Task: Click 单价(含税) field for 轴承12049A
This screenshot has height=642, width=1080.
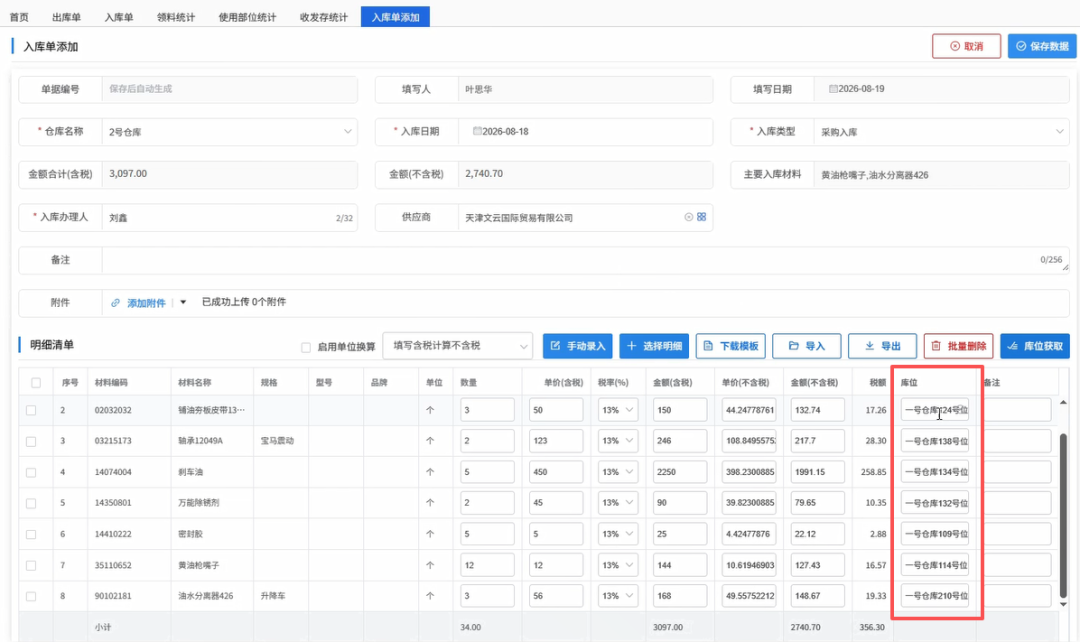Action: point(556,441)
